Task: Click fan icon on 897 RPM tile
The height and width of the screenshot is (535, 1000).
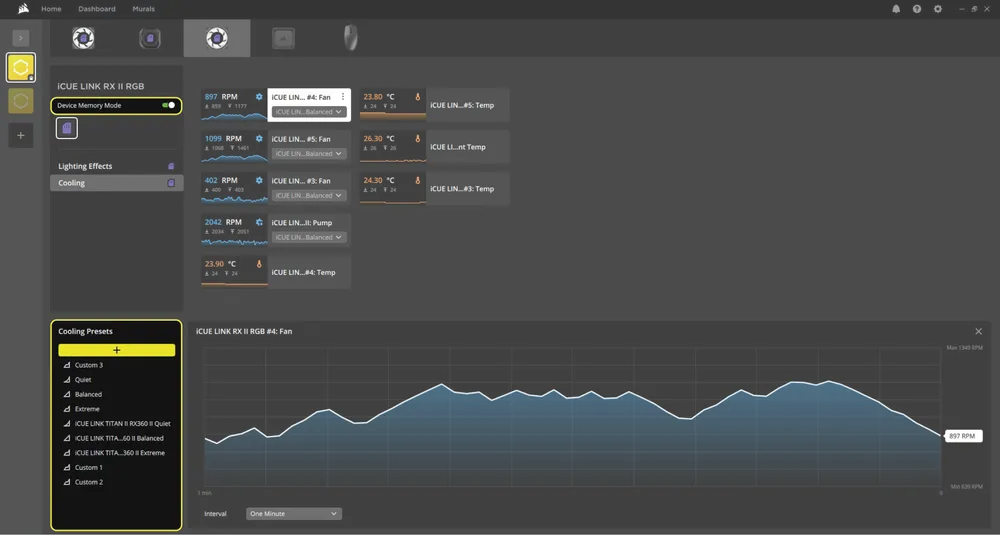Action: point(259,97)
